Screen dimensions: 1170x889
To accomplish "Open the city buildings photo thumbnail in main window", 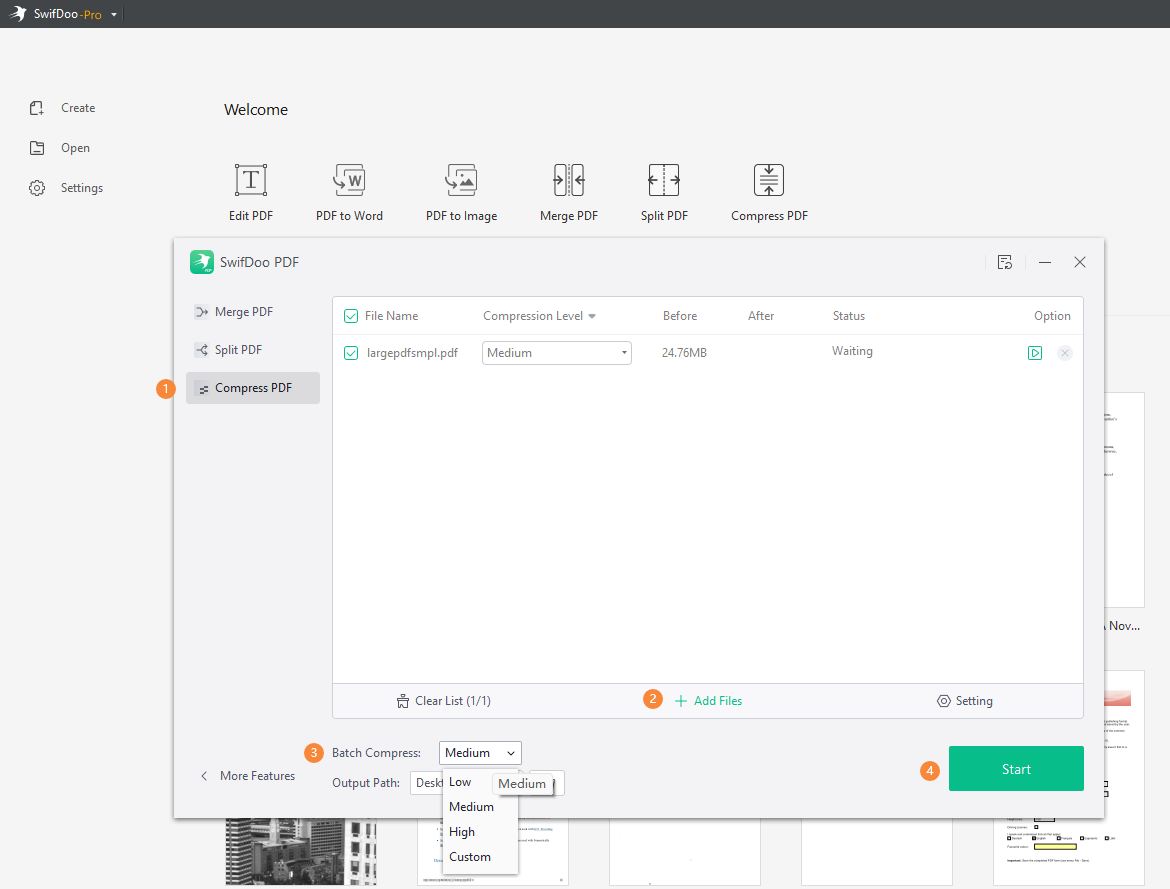I will pos(301,852).
